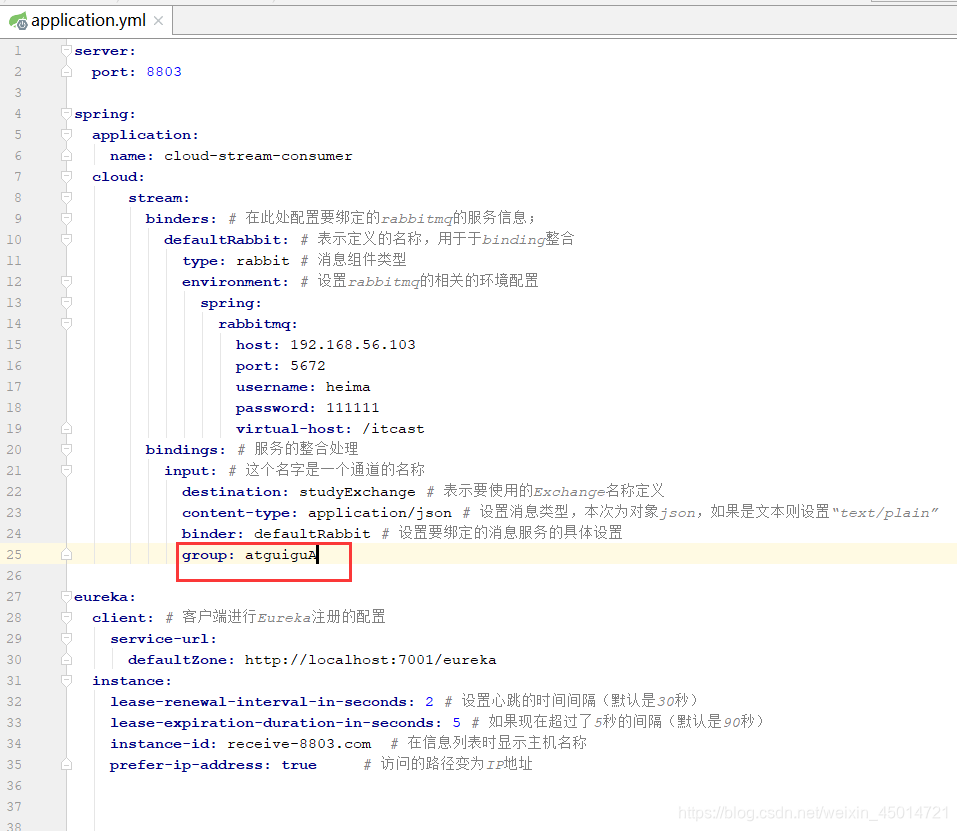Click the server key on line 1

point(104,51)
